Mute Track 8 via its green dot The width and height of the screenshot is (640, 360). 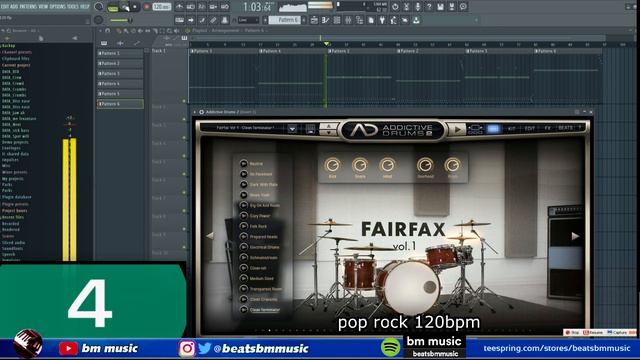(184, 229)
